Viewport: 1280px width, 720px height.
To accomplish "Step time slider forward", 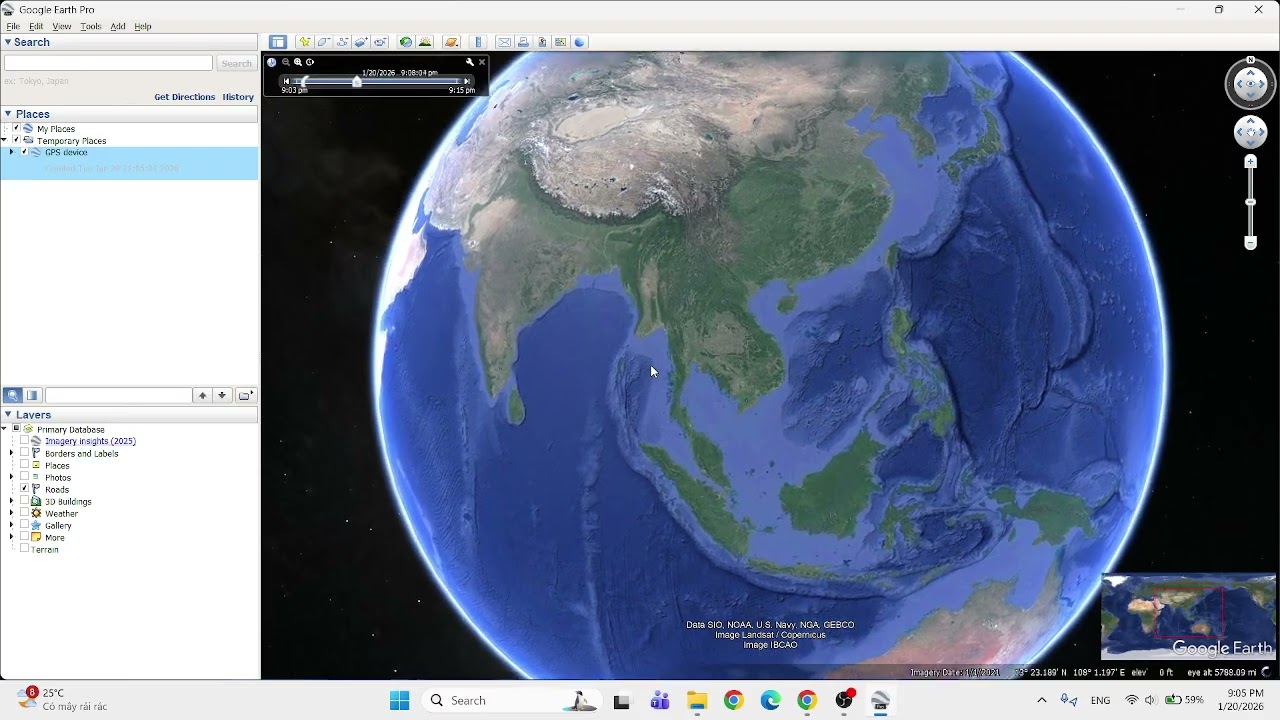I will [x=467, y=81].
